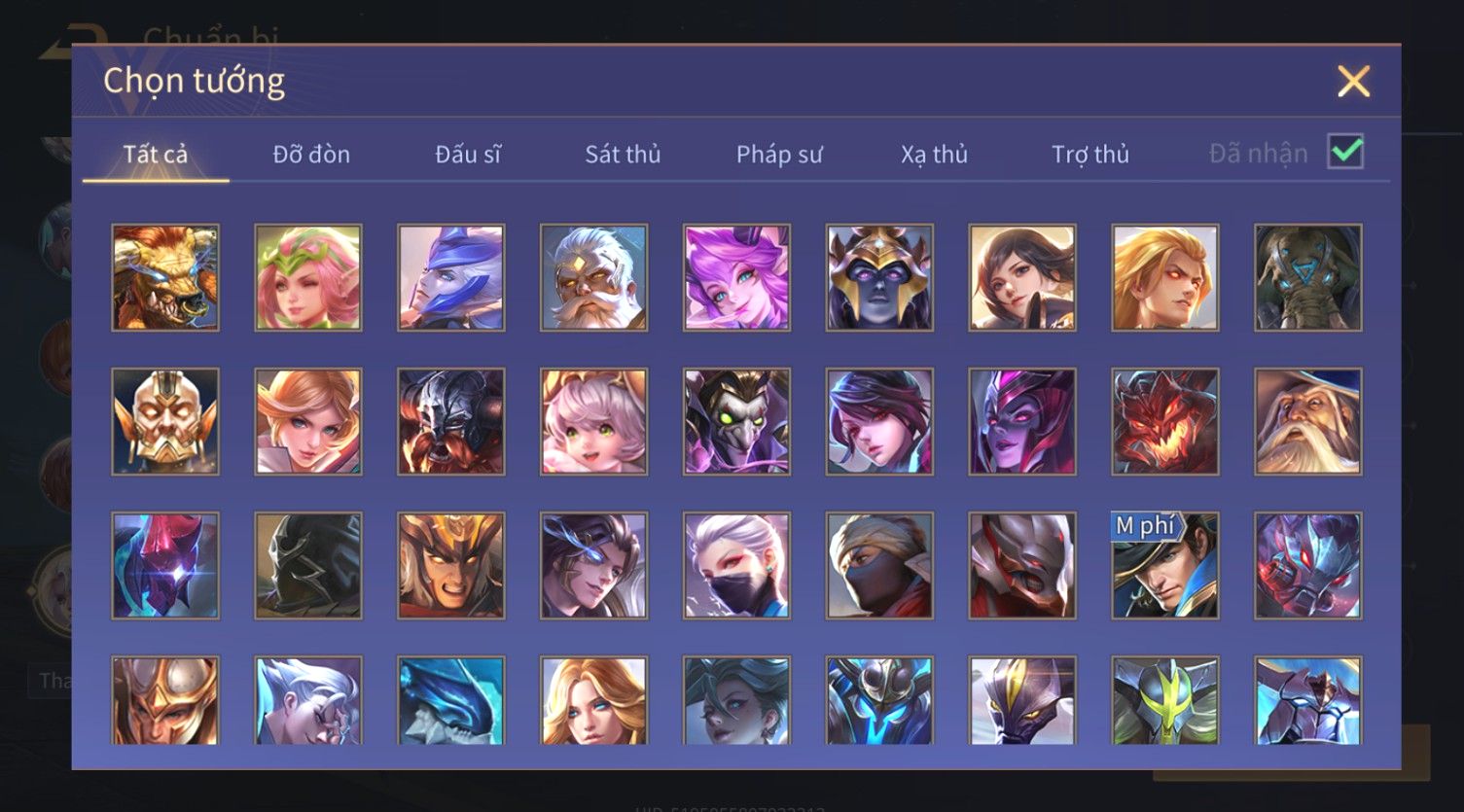Image resolution: width=1464 pixels, height=812 pixels.
Task: Close the 'Chọn tướng' dialog
Action: [x=1353, y=81]
